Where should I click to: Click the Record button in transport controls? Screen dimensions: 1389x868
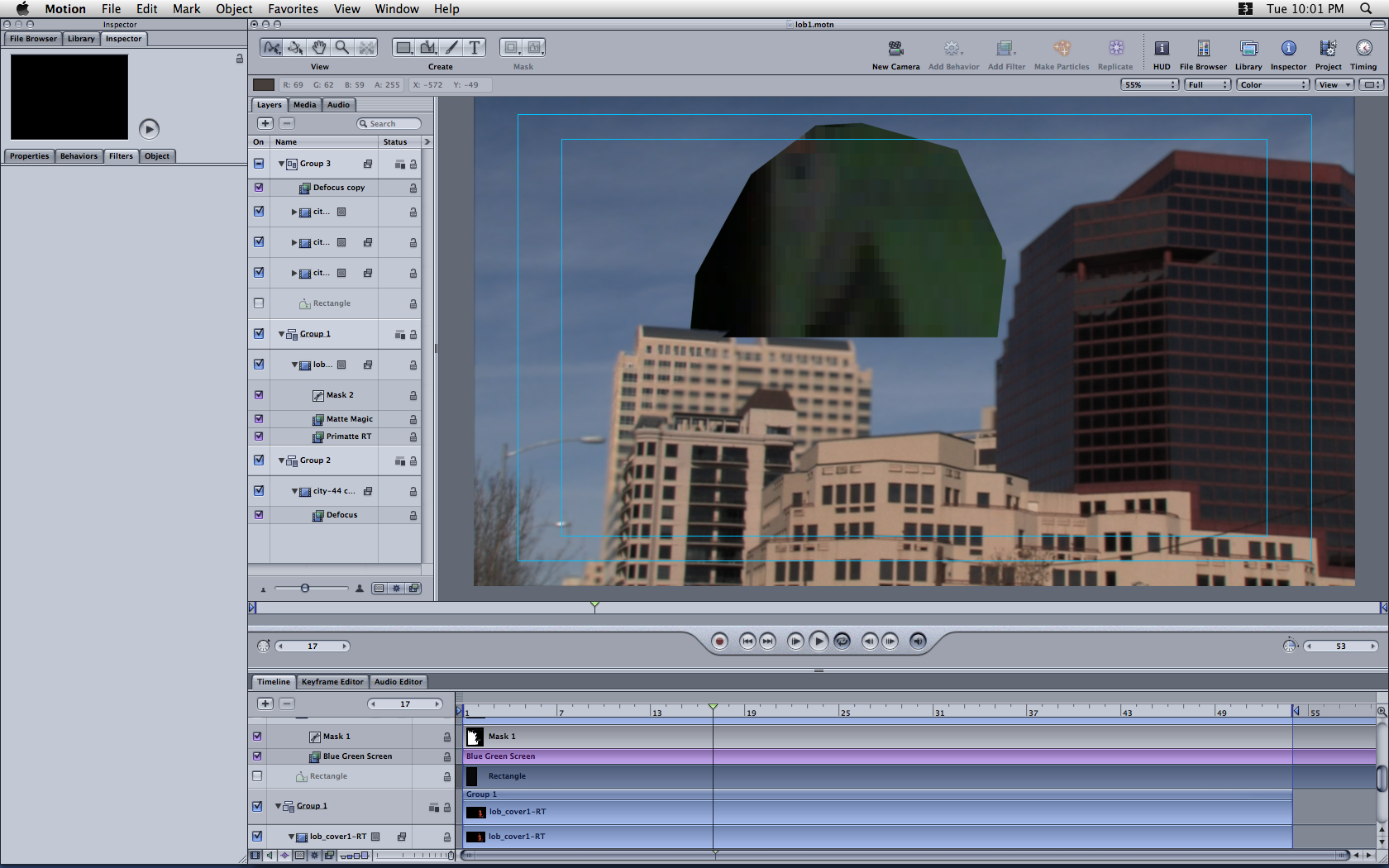(719, 641)
